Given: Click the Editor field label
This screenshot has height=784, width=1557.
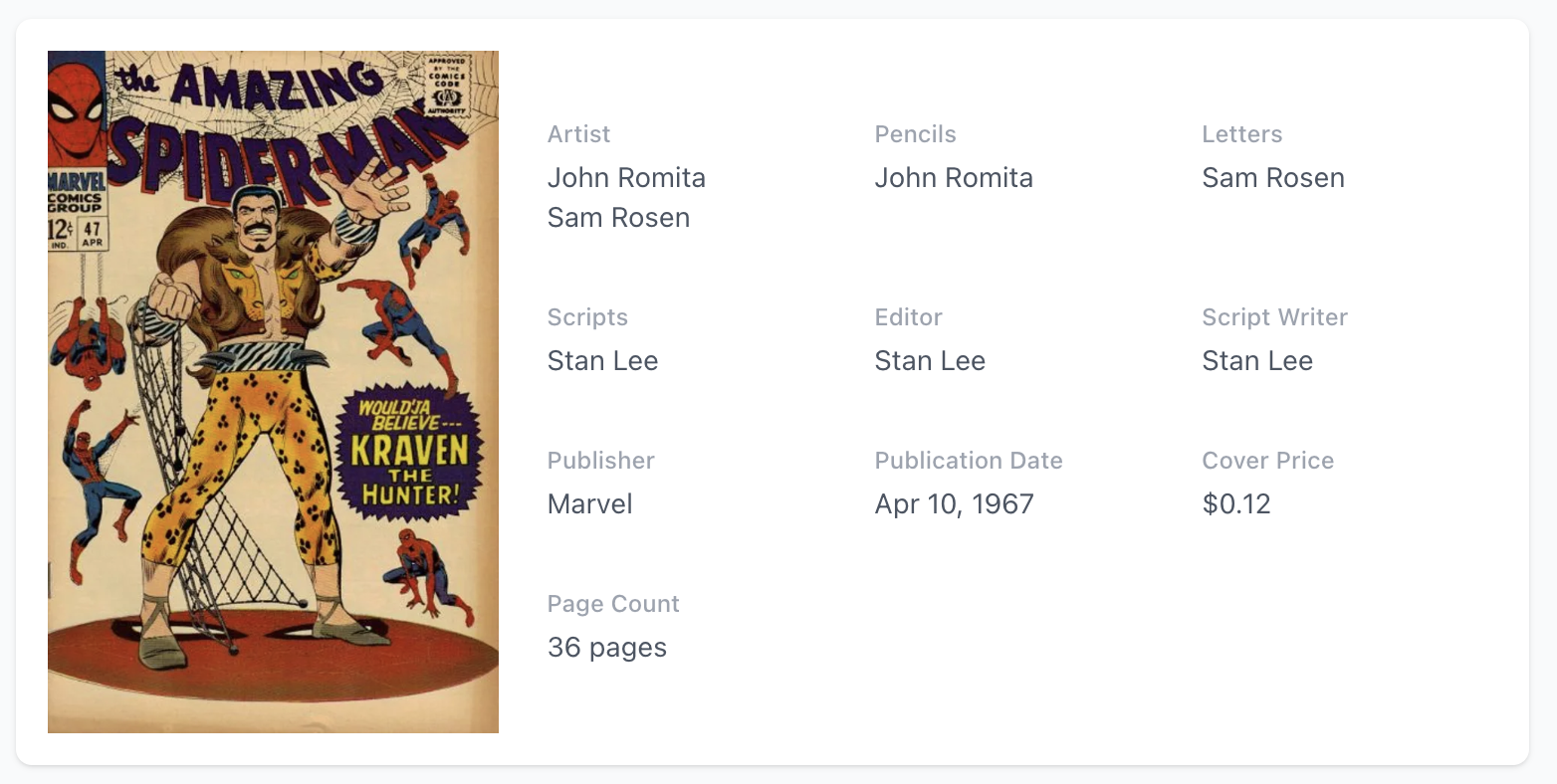Looking at the screenshot, I should (908, 317).
